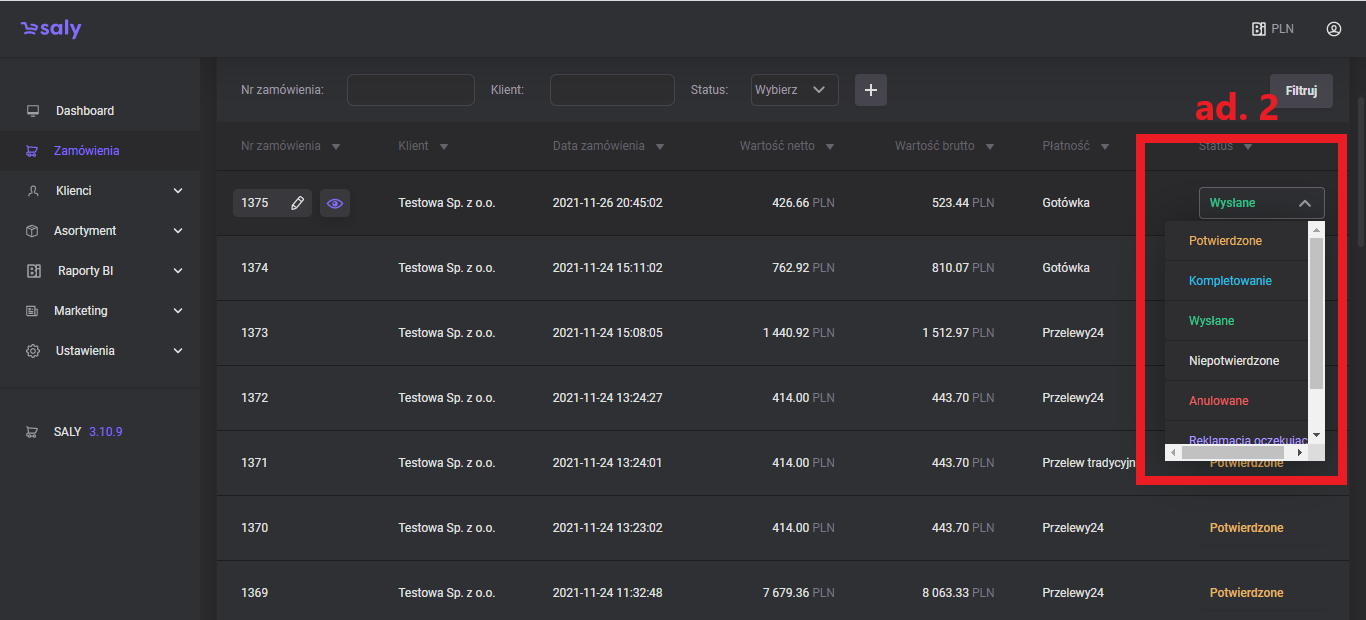
Task: Expand the Klienci sidebar submenu
Action: [178, 191]
